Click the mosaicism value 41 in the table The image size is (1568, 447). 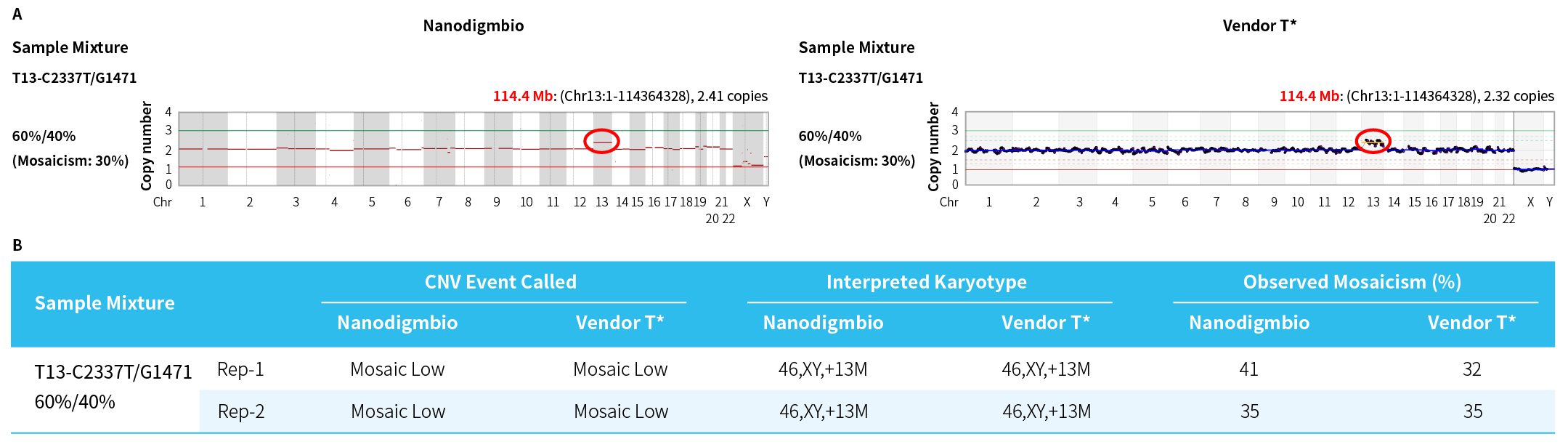1248,369
